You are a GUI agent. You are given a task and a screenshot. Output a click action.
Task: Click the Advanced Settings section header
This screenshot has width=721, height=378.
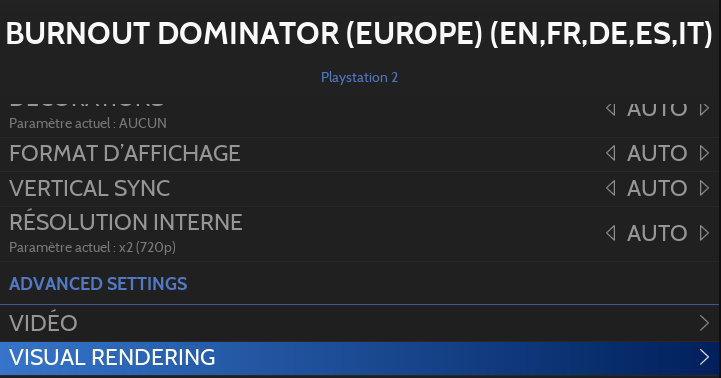click(x=98, y=284)
